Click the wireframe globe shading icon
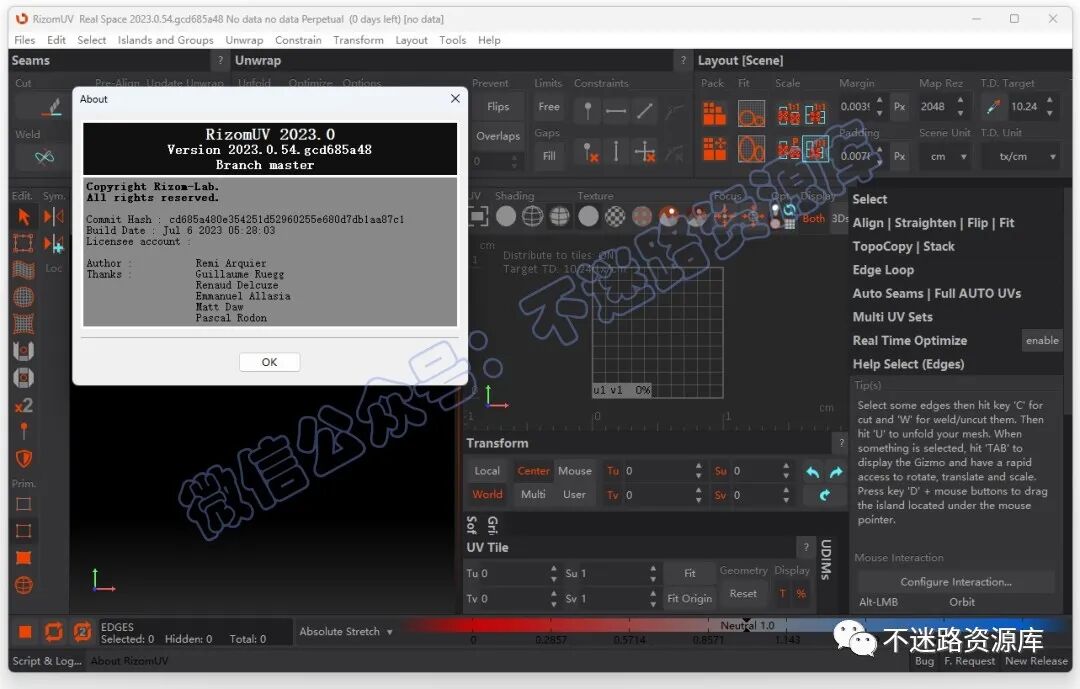This screenshot has height=689, width=1080. (532, 216)
